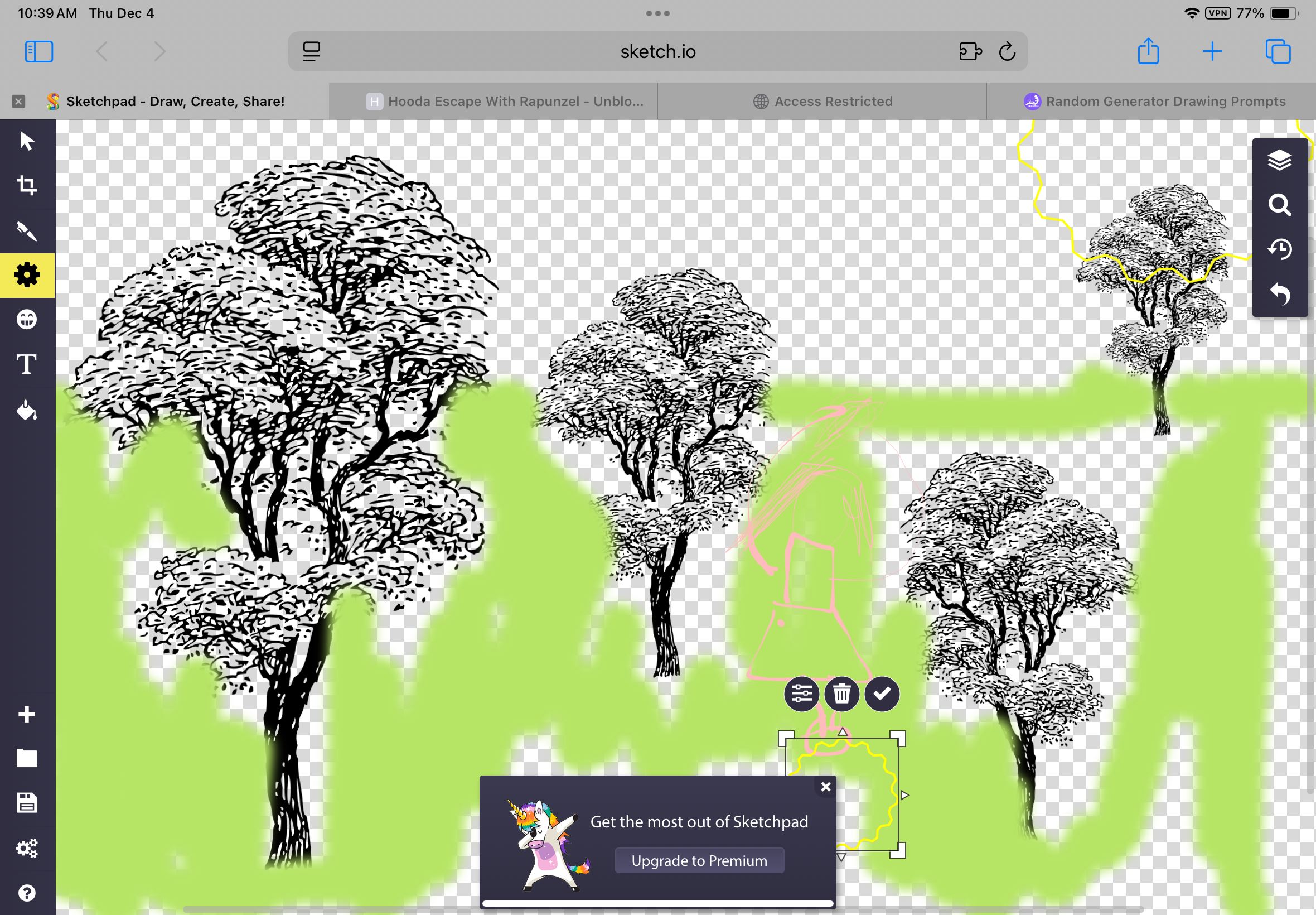Screen dimensions: 1316x915
Task: Open the clipart smiley tool
Action: (x=26, y=319)
